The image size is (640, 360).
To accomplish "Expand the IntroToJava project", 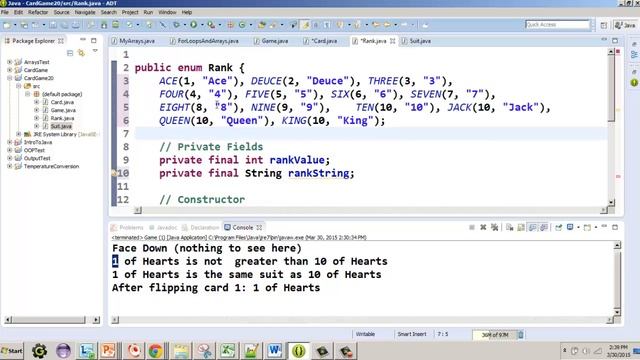I will (9, 142).
